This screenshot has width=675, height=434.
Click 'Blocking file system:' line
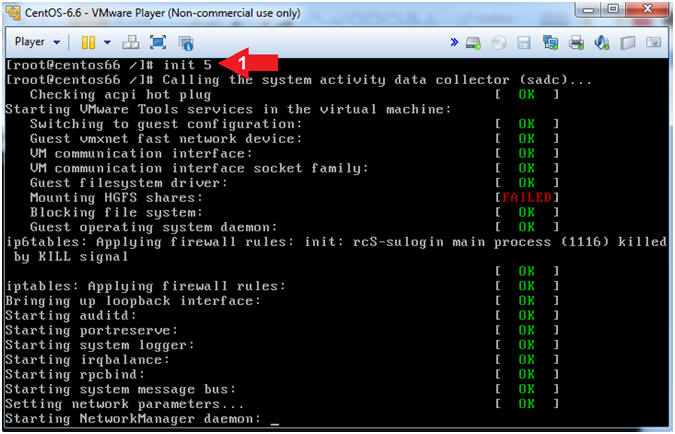(116, 213)
